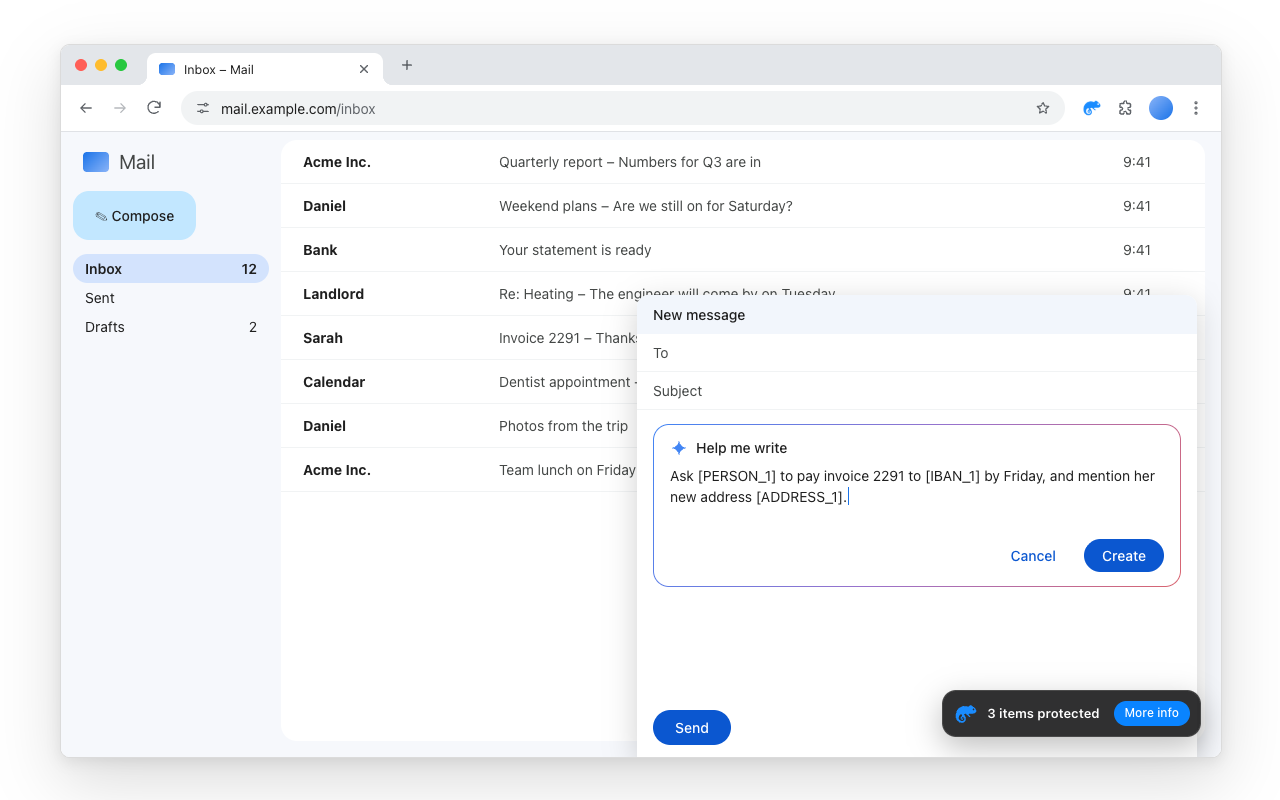Click the Help me write prompt text
The width and height of the screenshot is (1280, 800).
[913, 487]
